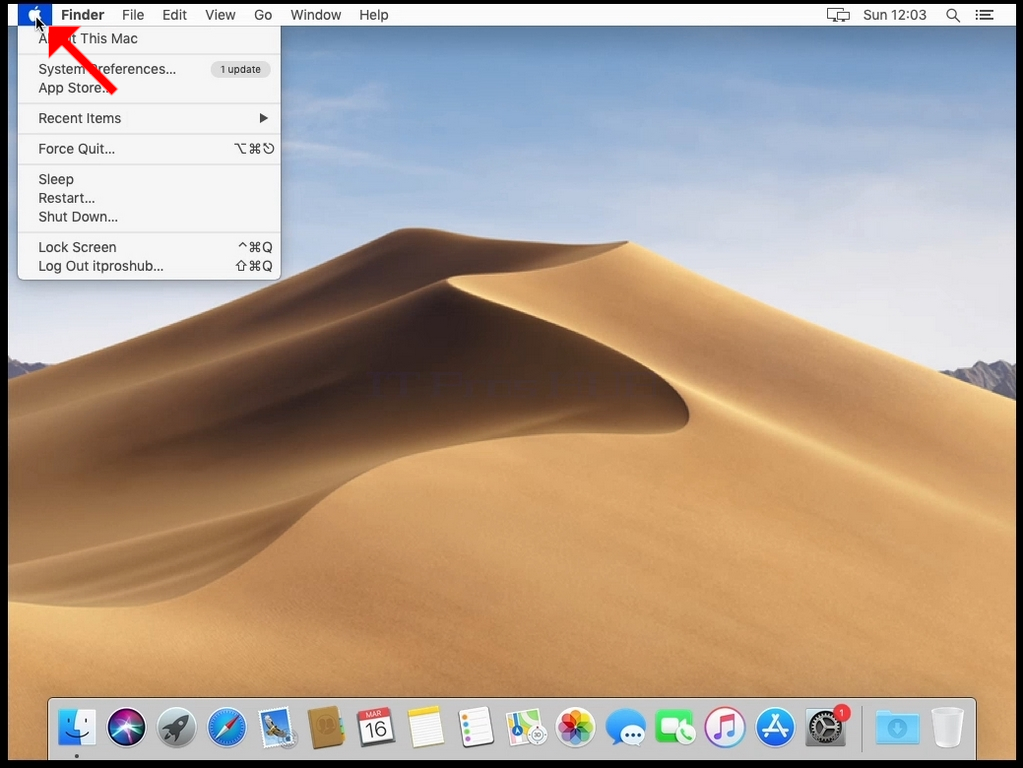Open Reminders list icon

476,727
